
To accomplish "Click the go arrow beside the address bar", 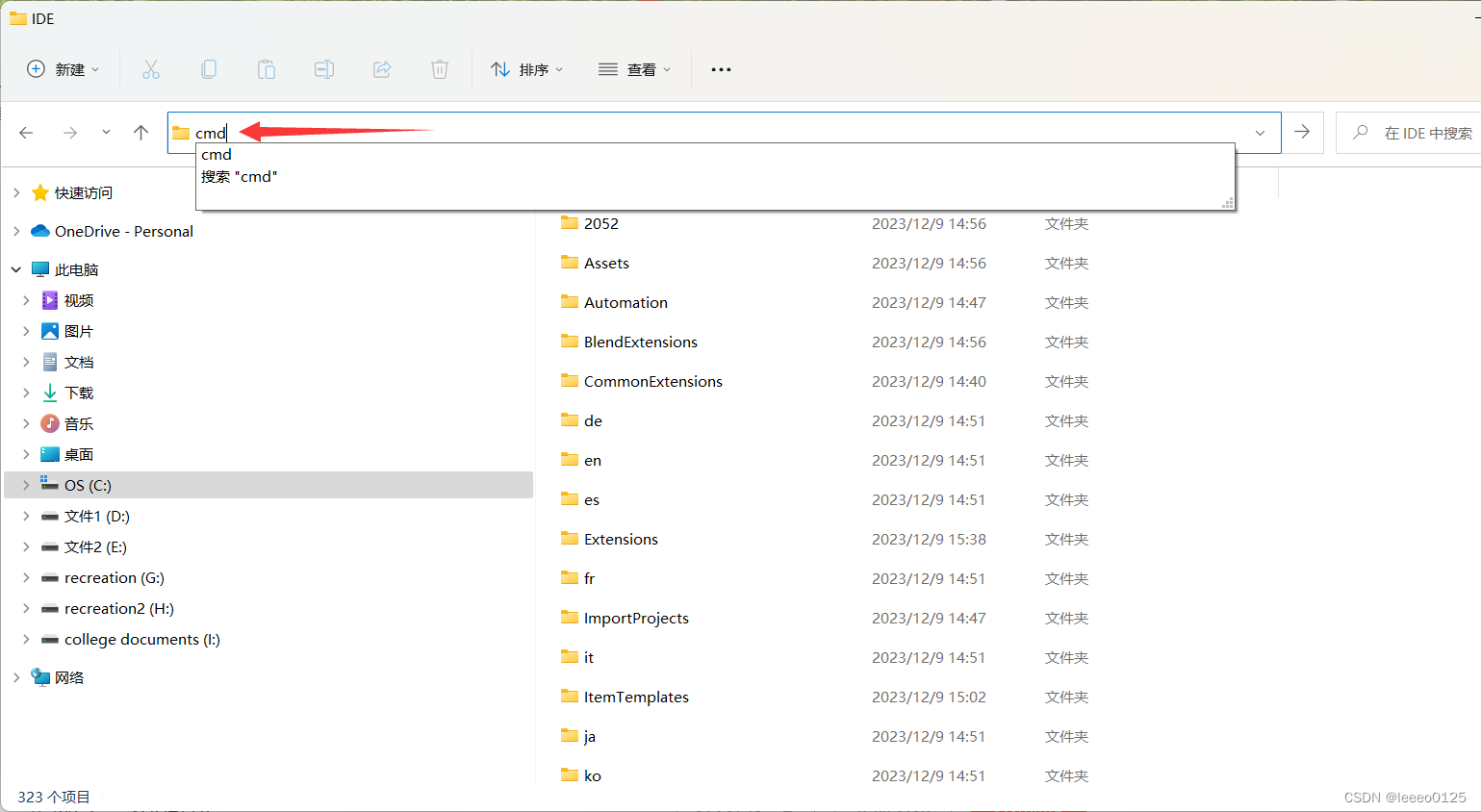I will coord(1305,132).
